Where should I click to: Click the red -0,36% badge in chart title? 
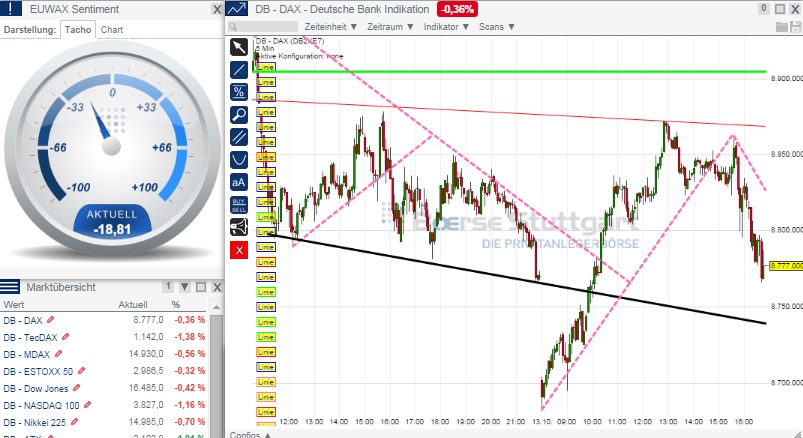[457, 9]
